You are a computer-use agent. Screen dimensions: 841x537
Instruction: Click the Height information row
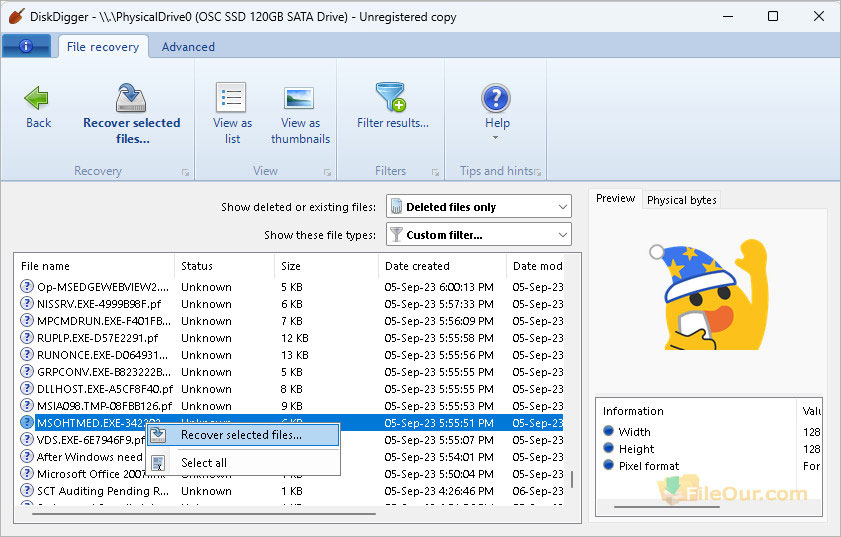(x=711, y=449)
